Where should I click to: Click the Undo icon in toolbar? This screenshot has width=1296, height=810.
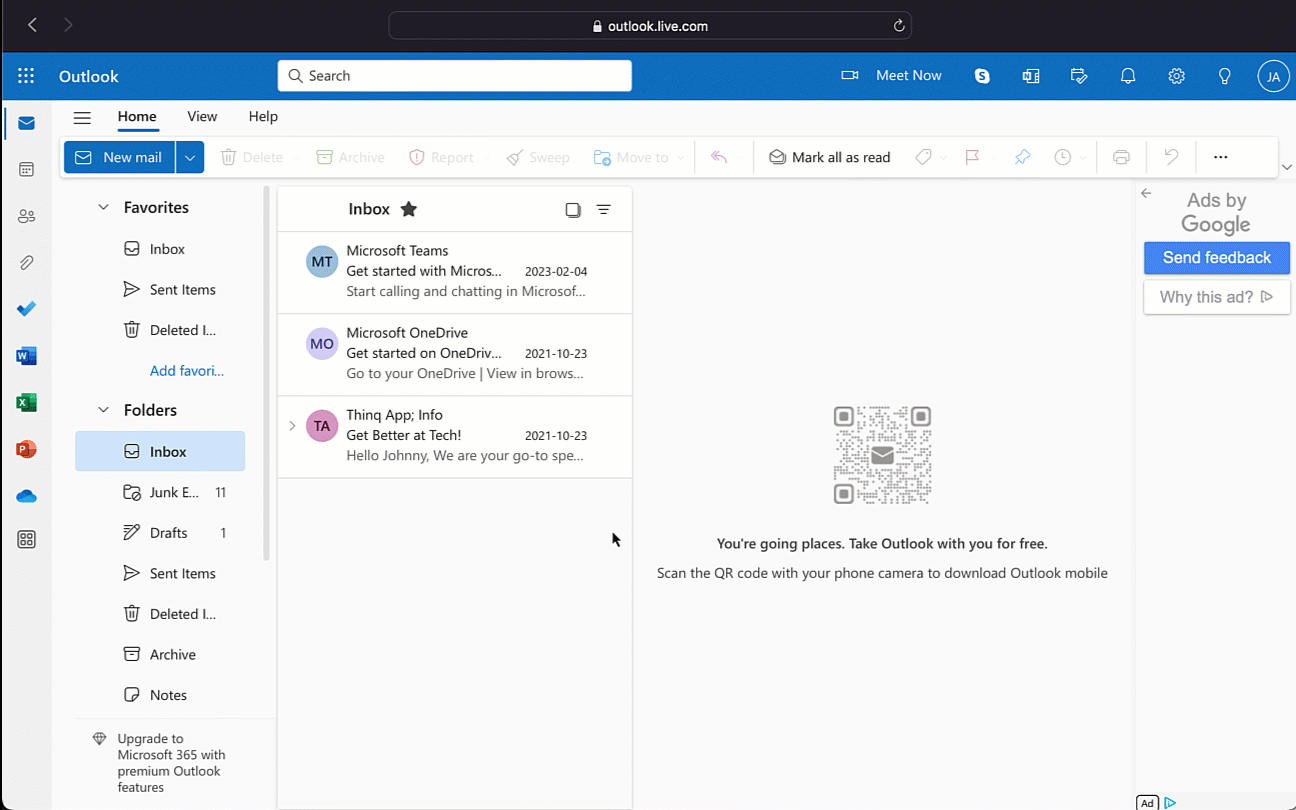tap(1171, 157)
